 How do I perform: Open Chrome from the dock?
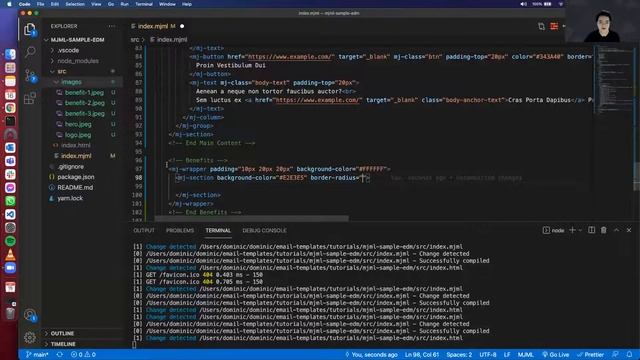tap(10, 108)
